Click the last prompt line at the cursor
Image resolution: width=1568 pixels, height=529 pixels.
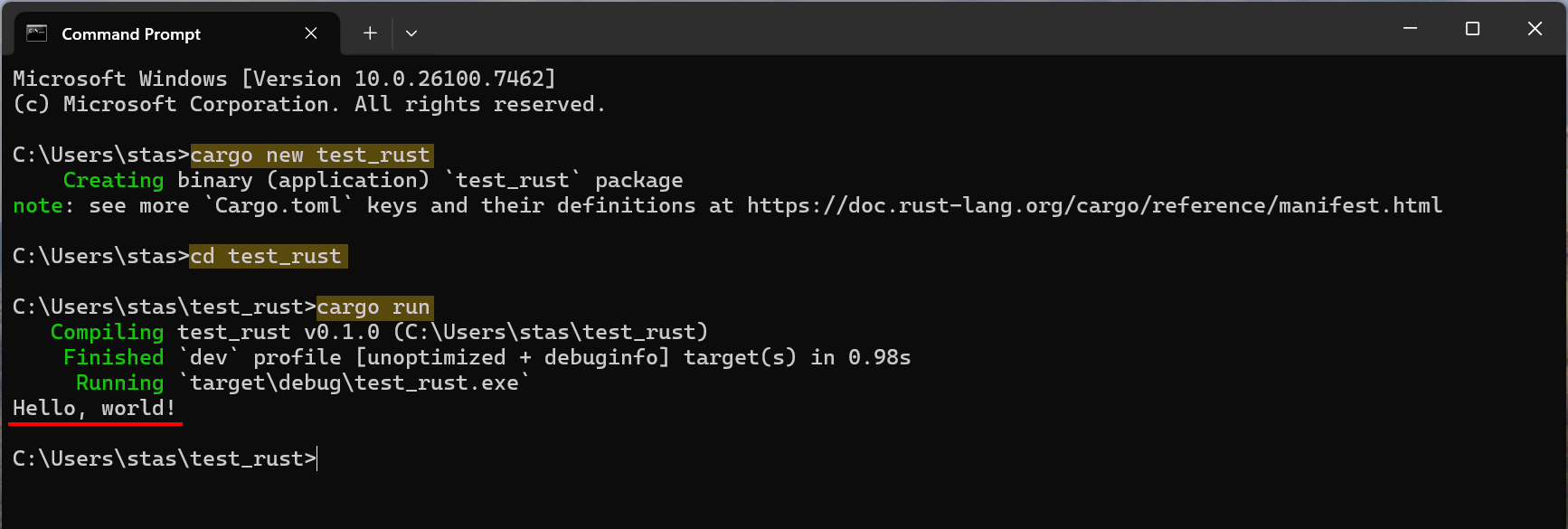(x=317, y=459)
